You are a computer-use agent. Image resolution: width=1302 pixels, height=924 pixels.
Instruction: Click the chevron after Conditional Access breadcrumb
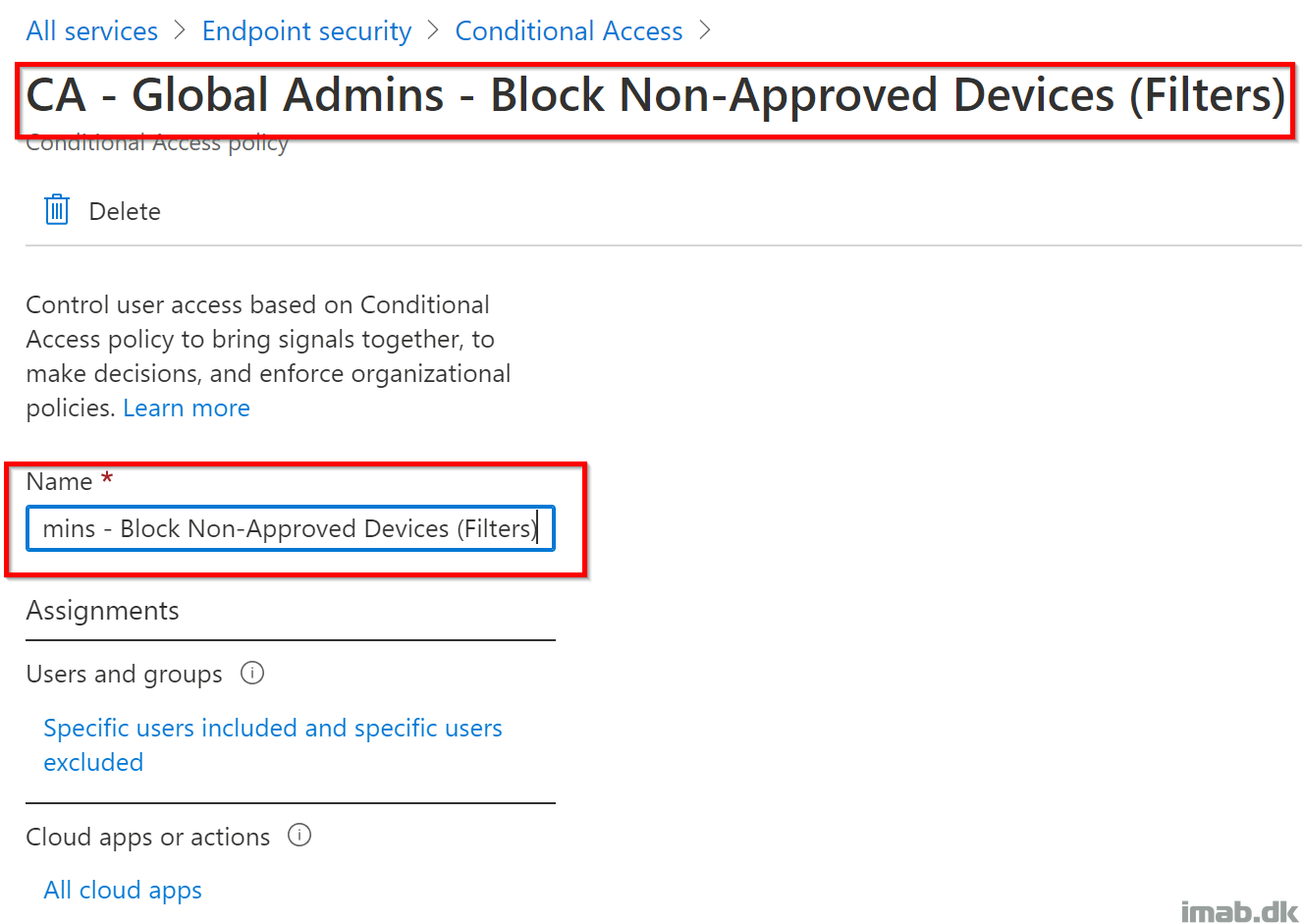pyautogui.click(x=704, y=30)
